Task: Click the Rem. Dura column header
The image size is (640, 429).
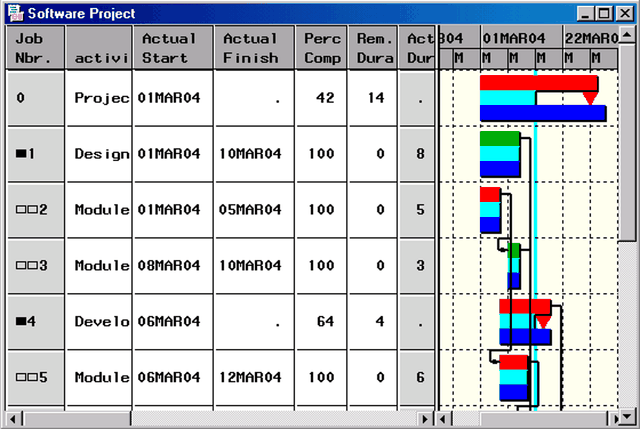Action: (372, 48)
